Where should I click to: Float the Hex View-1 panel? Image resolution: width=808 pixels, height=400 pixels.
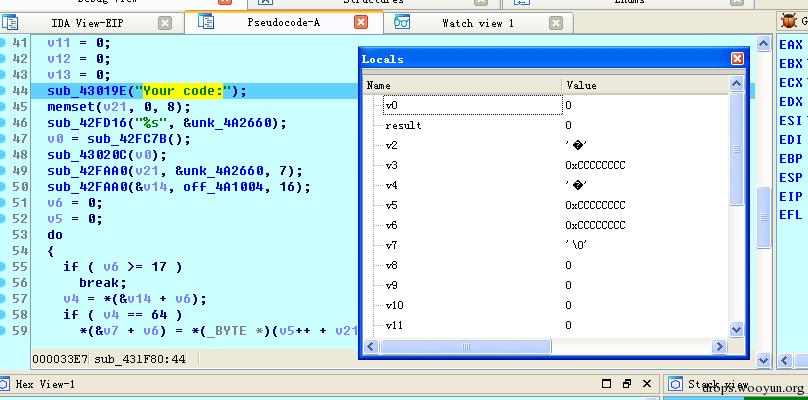point(627,384)
